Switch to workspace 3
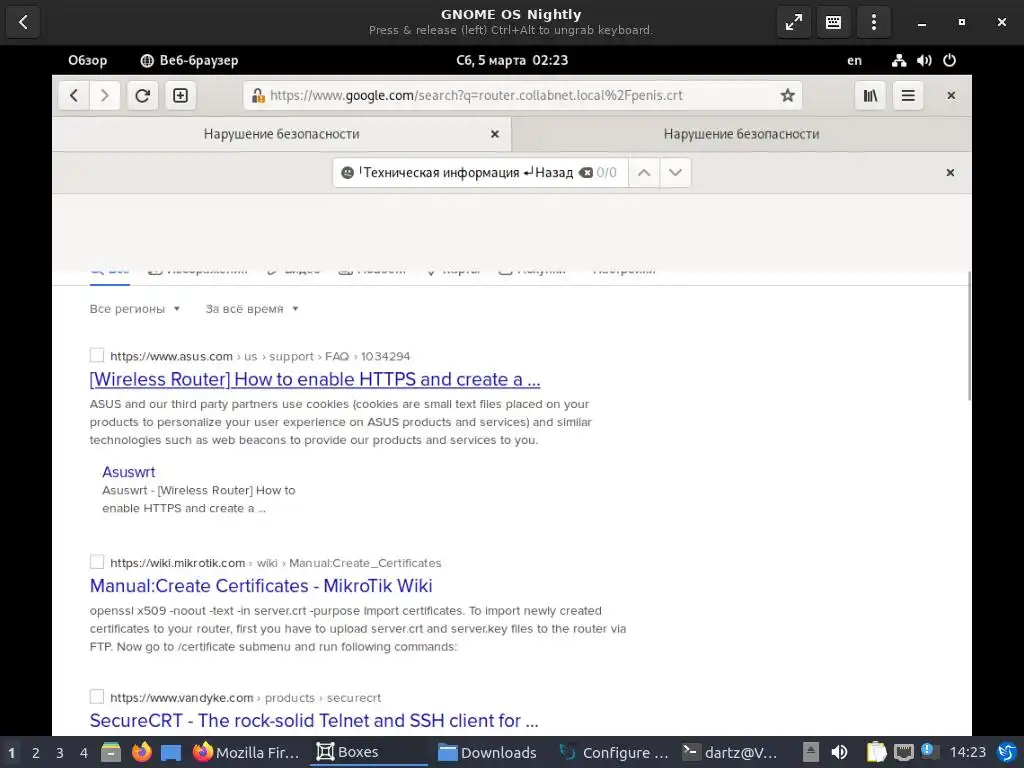The height and width of the screenshot is (768, 1024). (60, 753)
